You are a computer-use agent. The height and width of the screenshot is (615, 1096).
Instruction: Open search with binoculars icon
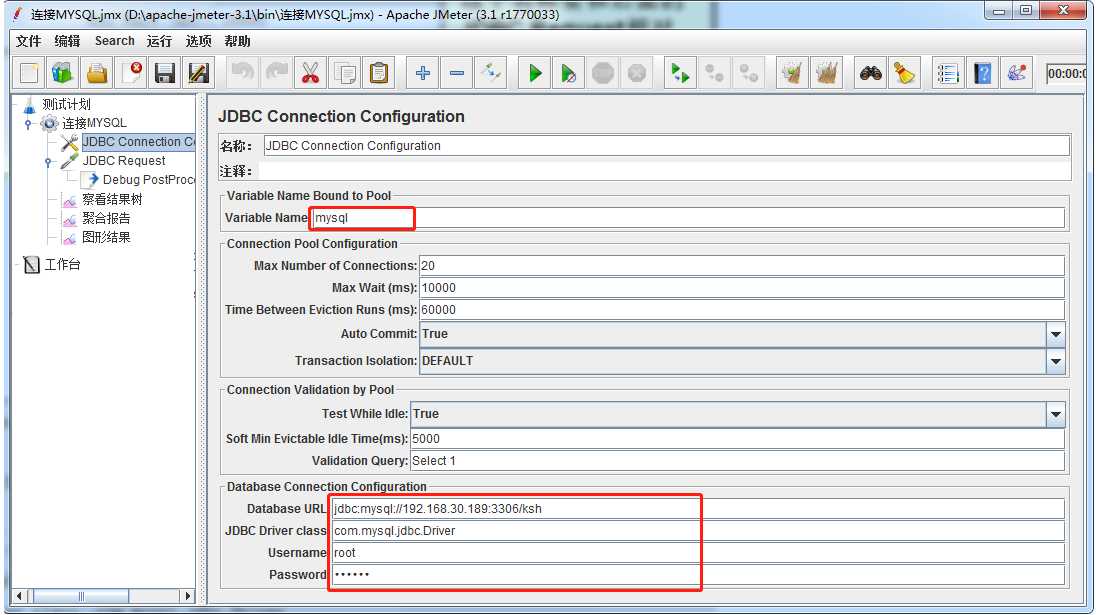[x=870, y=73]
